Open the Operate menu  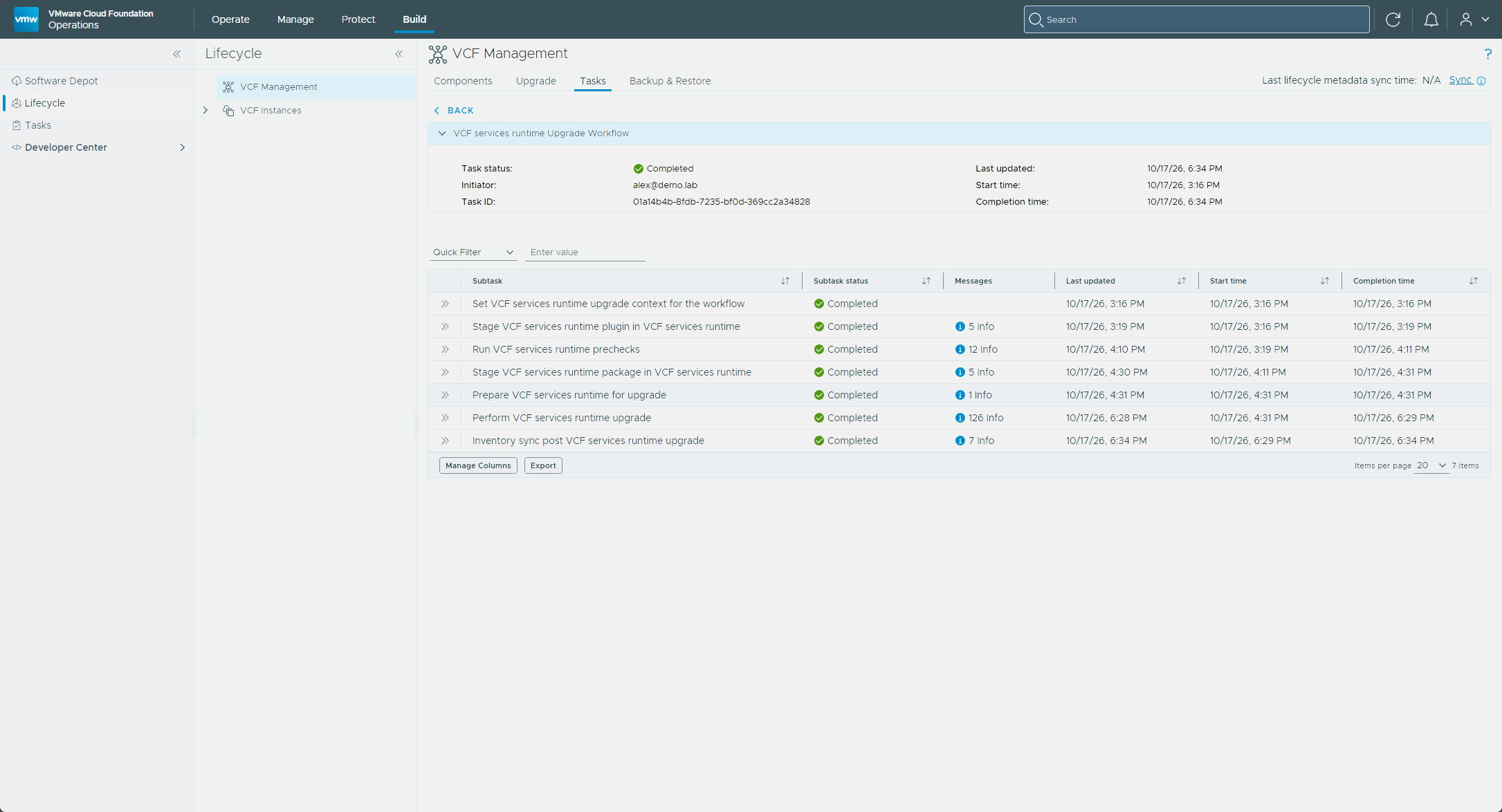pos(230,19)
